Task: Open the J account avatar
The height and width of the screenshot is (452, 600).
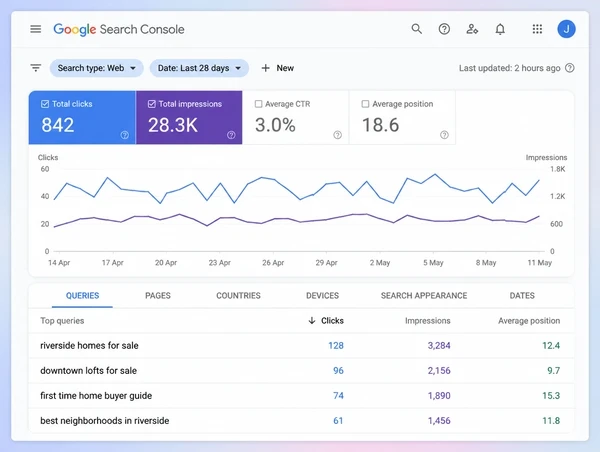Action: pos(566,29)
